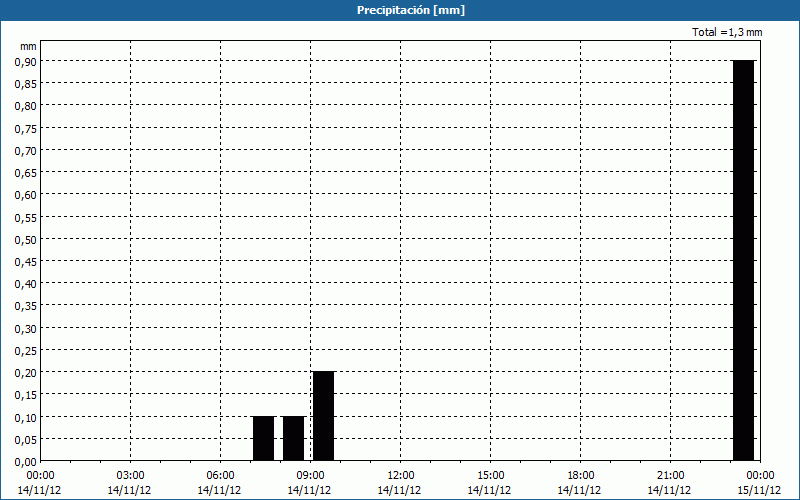Screen dimensions: 800x500
Task: Click the 0,25 y-axis value
Action: [26, 351]
